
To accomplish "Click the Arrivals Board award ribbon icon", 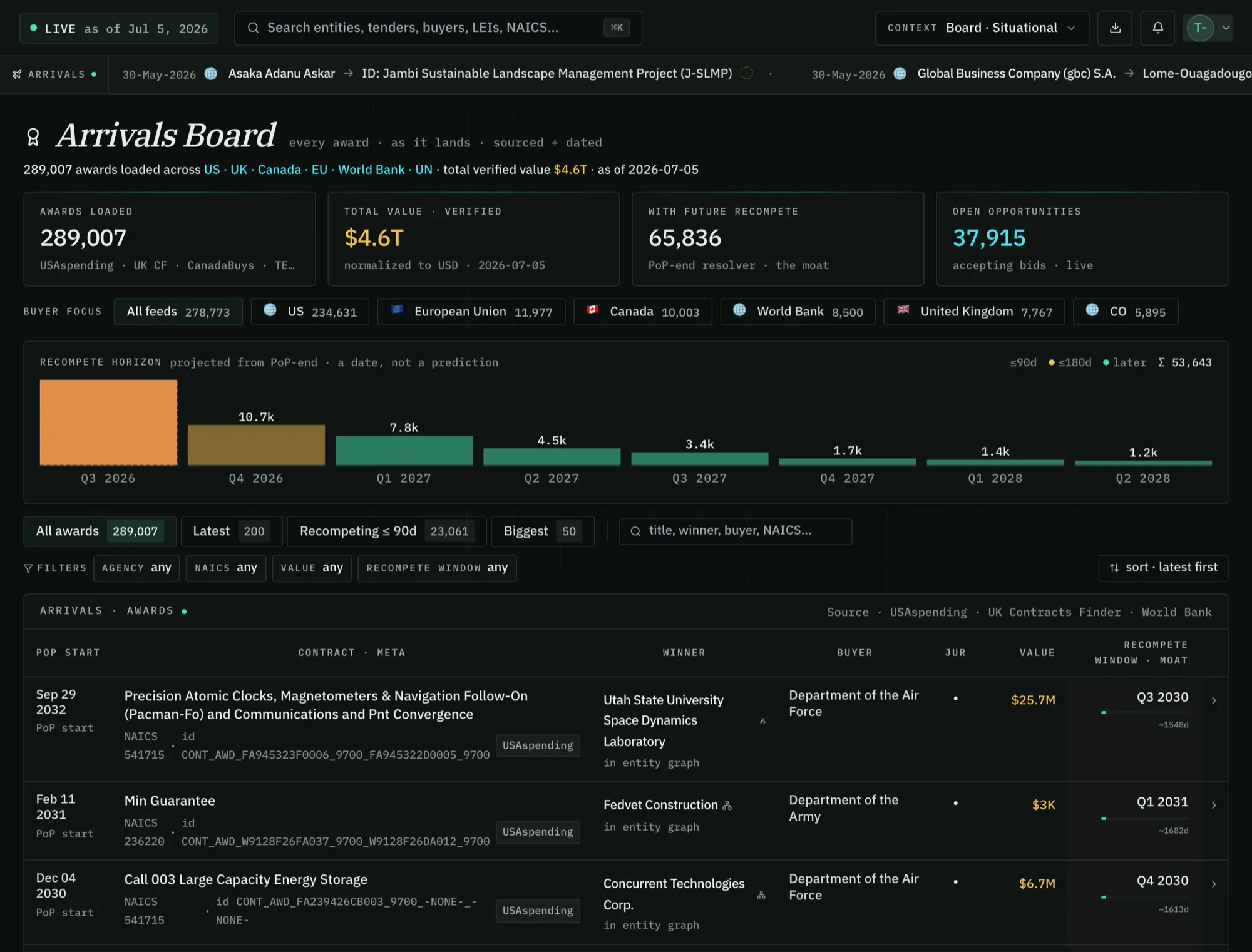I will pyautogui.click(x=33, y=137).
